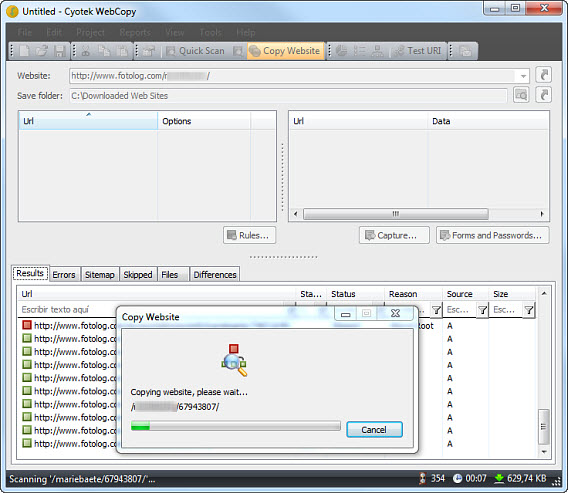Click the copy progress bar
The image size is (568, 493).
pyautogui.click(x=235, y=426)
